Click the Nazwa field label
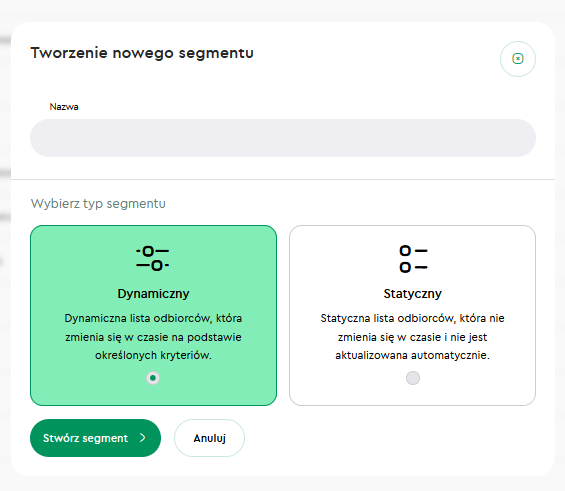The height and width of the screenshot is (491, 565). click(64, 107)
